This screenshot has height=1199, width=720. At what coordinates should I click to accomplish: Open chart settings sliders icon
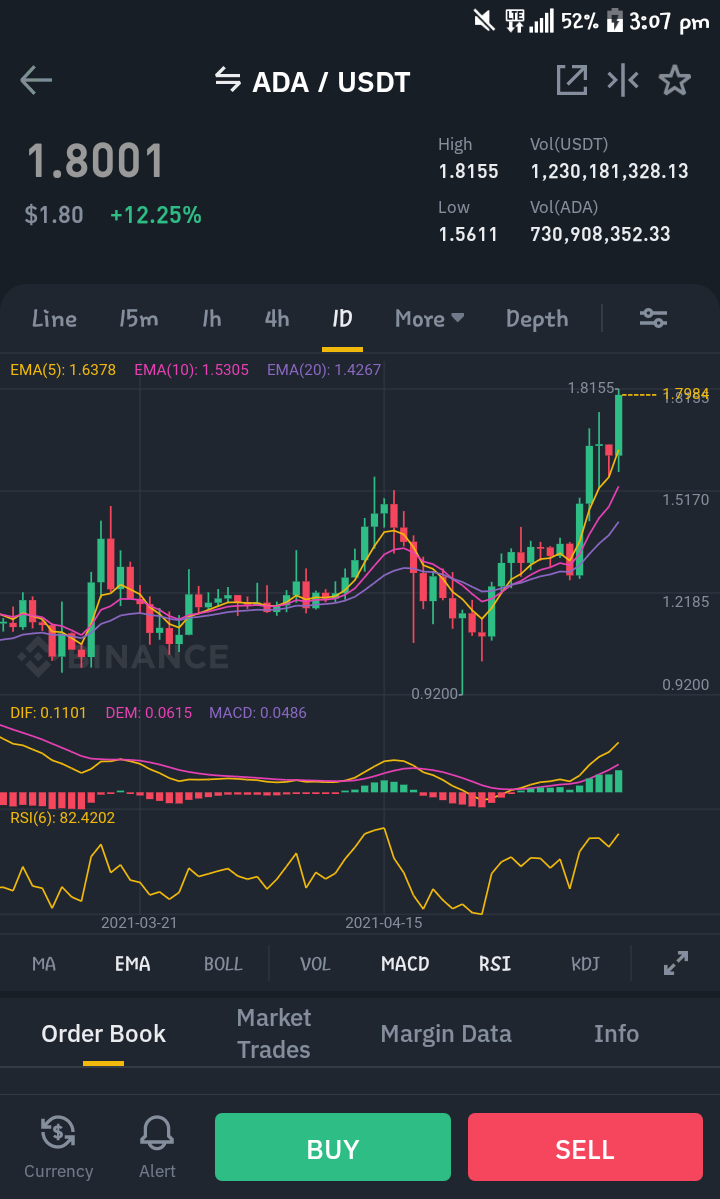click(654, 318)
